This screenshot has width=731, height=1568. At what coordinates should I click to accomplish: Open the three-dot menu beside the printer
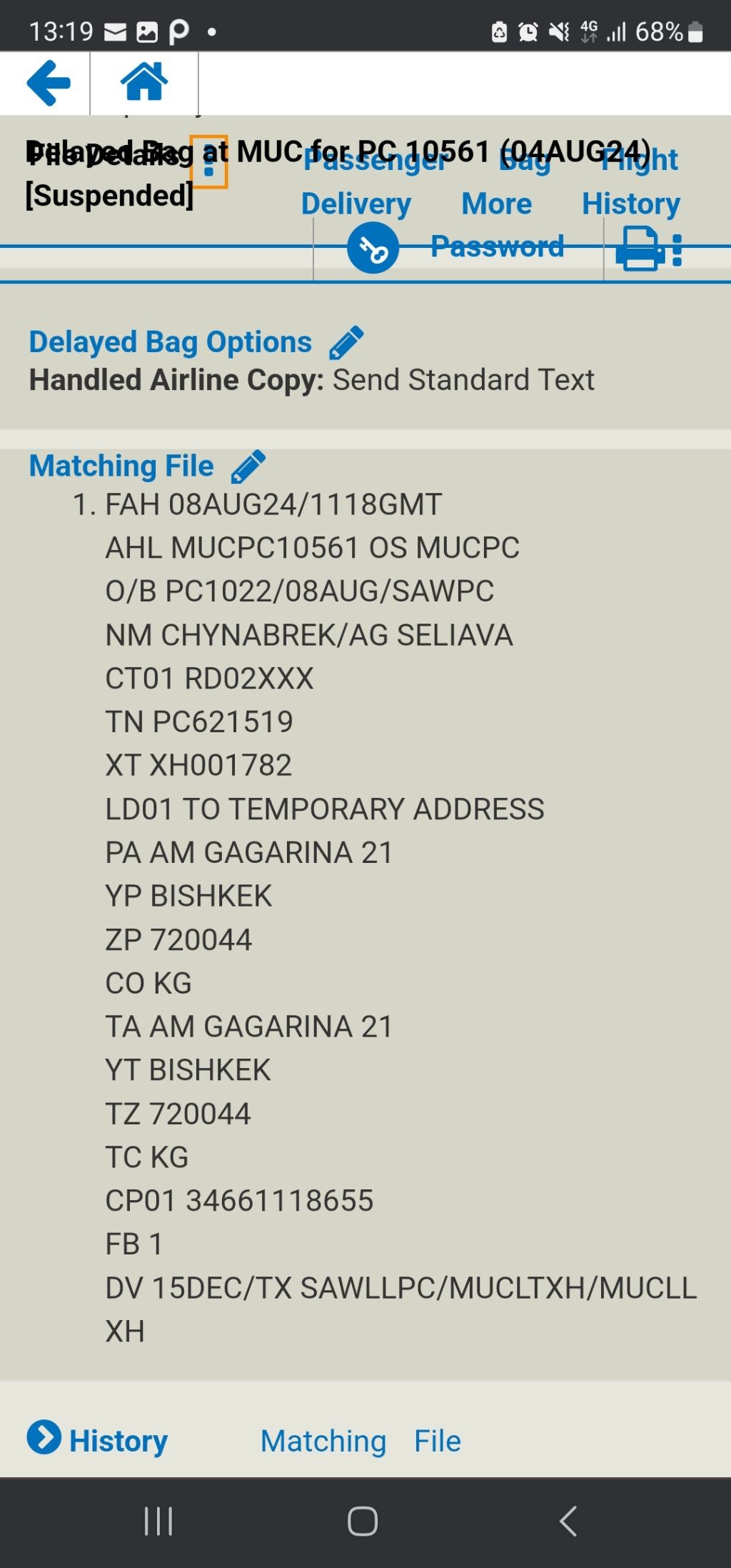[677, 250]
